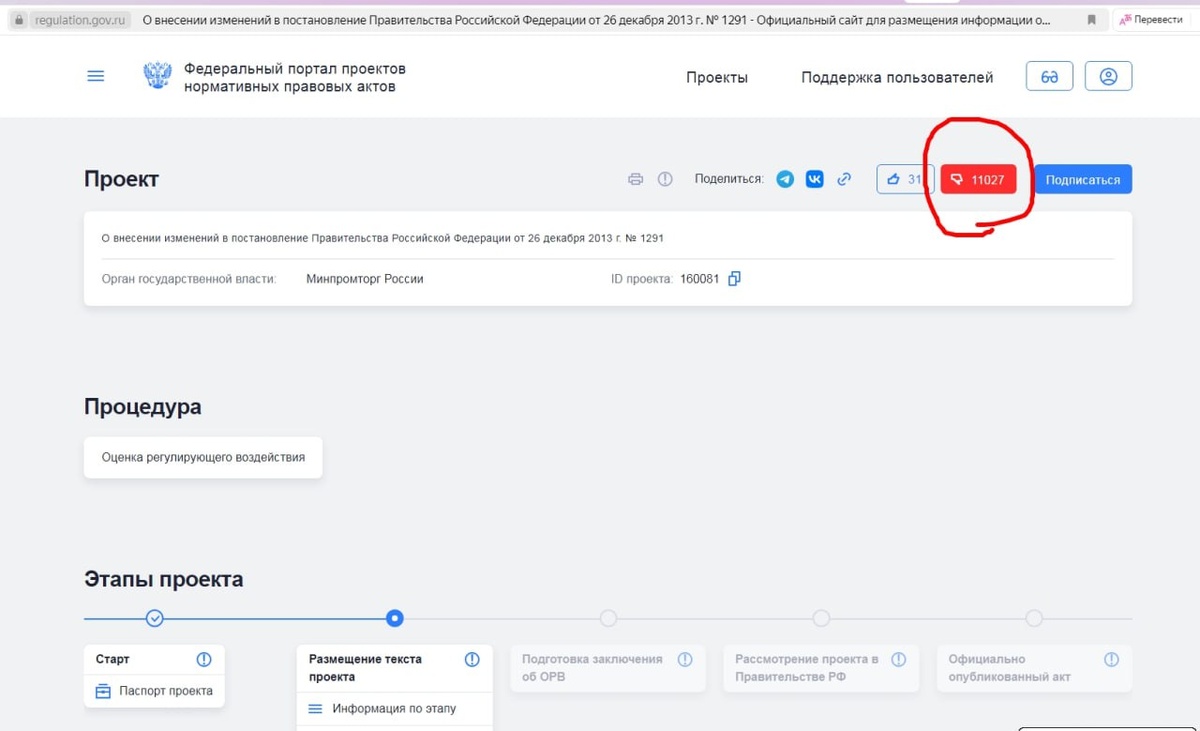Open Поддержка пользователей in the top navigation
Viewport: 1200px width, 731px height.
[897, 77]
